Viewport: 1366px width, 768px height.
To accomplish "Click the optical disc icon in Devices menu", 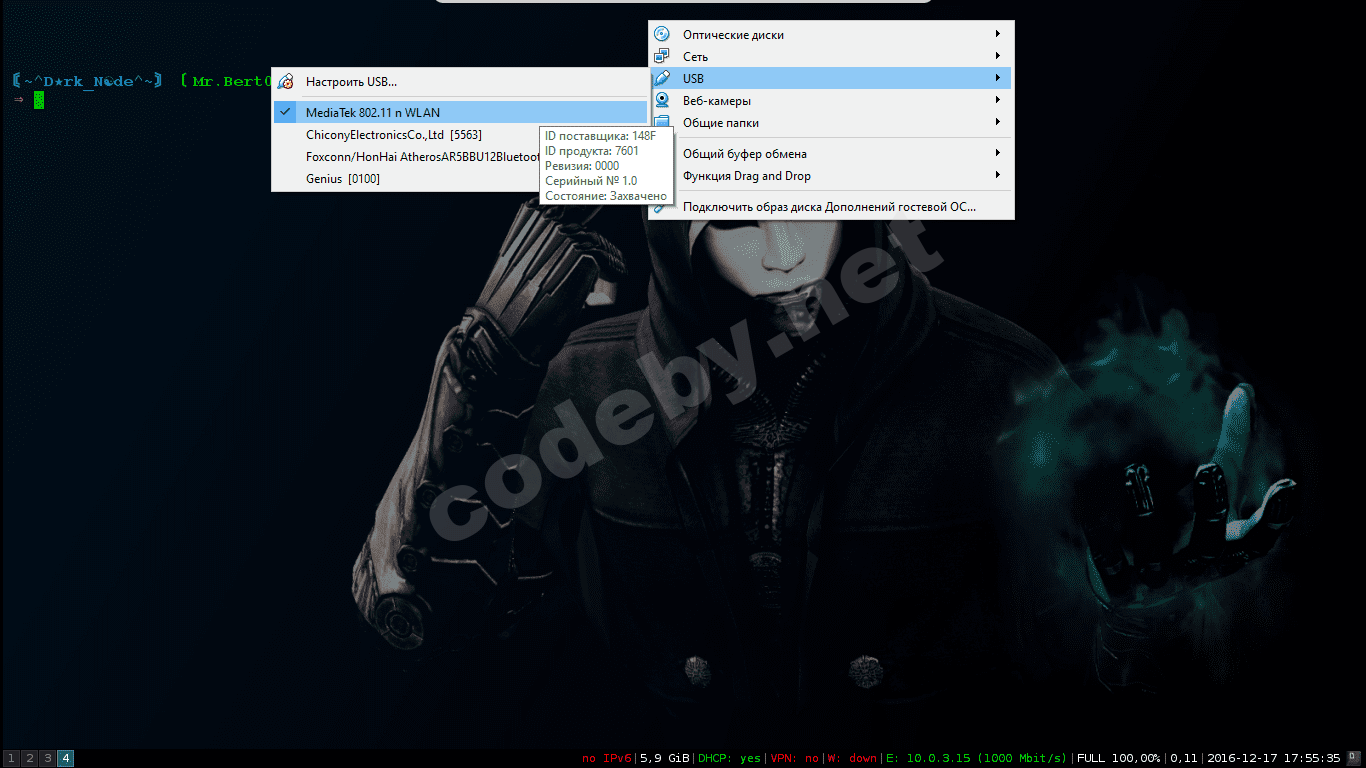I will point(662,34).
